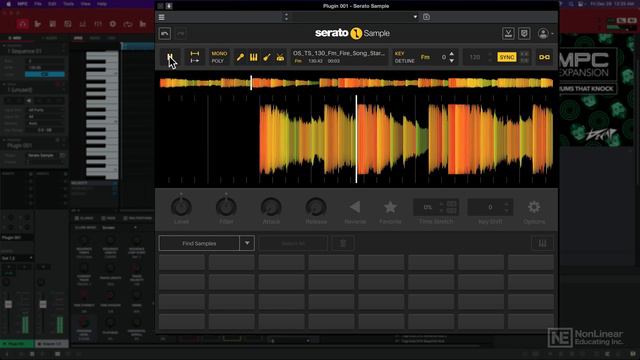Viewport: 640px width, 360px height.
Task: Open the Edit menu in menu bar
Action: 52,4
